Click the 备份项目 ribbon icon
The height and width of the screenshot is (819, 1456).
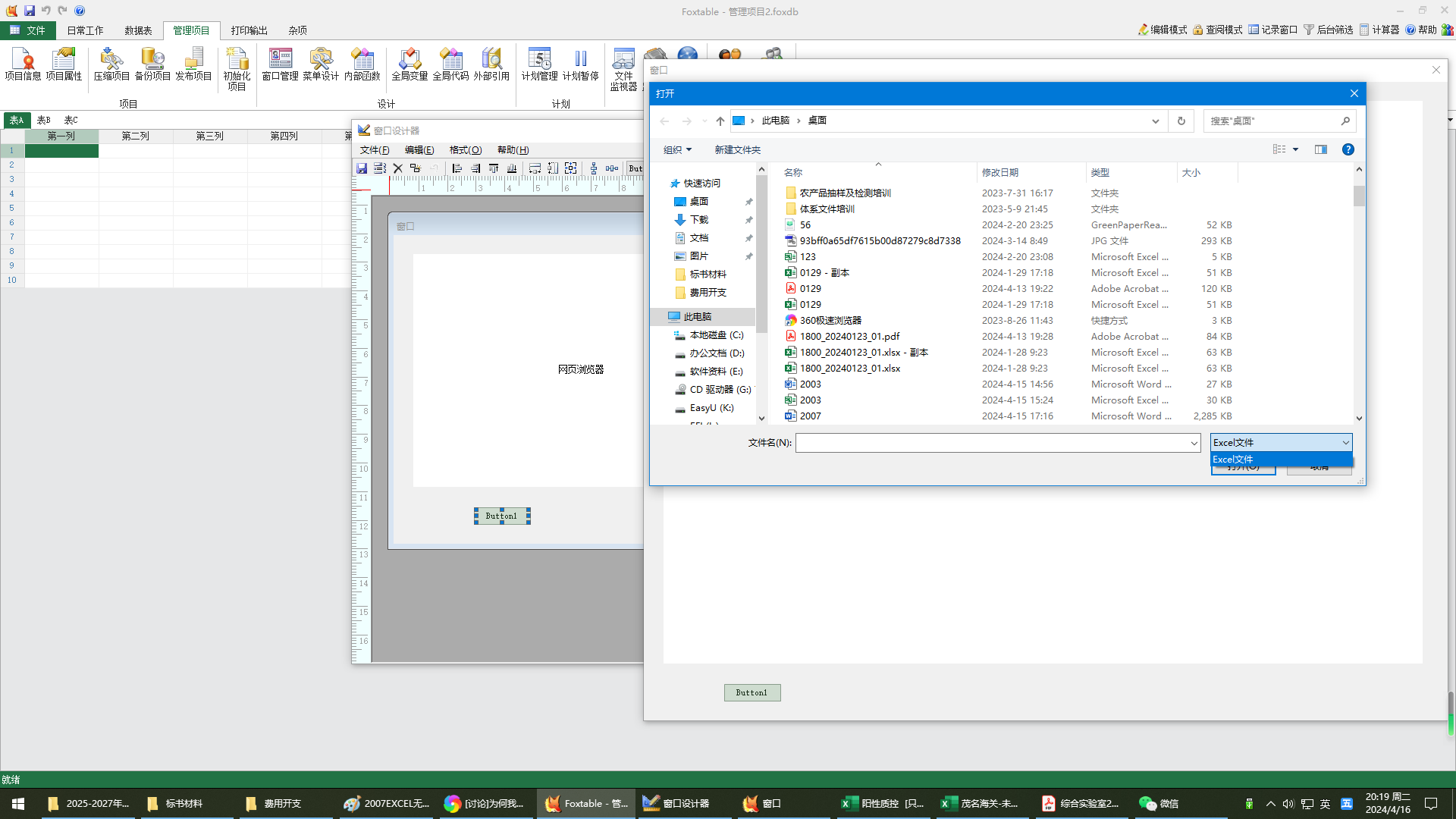click(x=152, y=64)
